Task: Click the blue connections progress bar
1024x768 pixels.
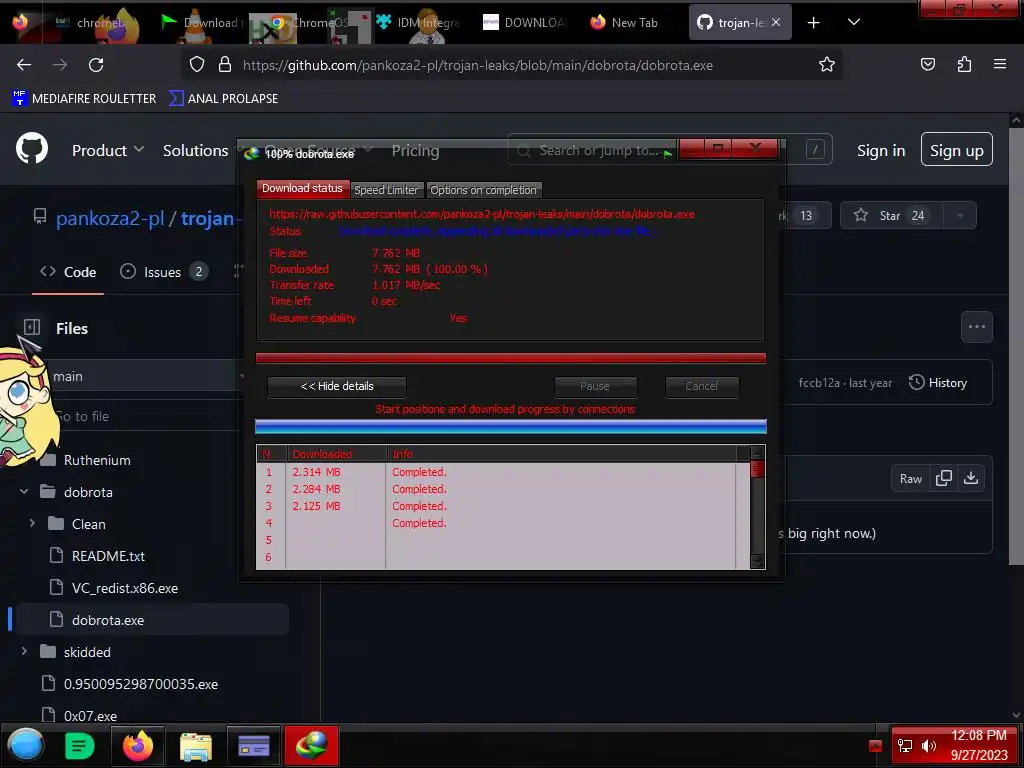Action: (x=511, y=427)
